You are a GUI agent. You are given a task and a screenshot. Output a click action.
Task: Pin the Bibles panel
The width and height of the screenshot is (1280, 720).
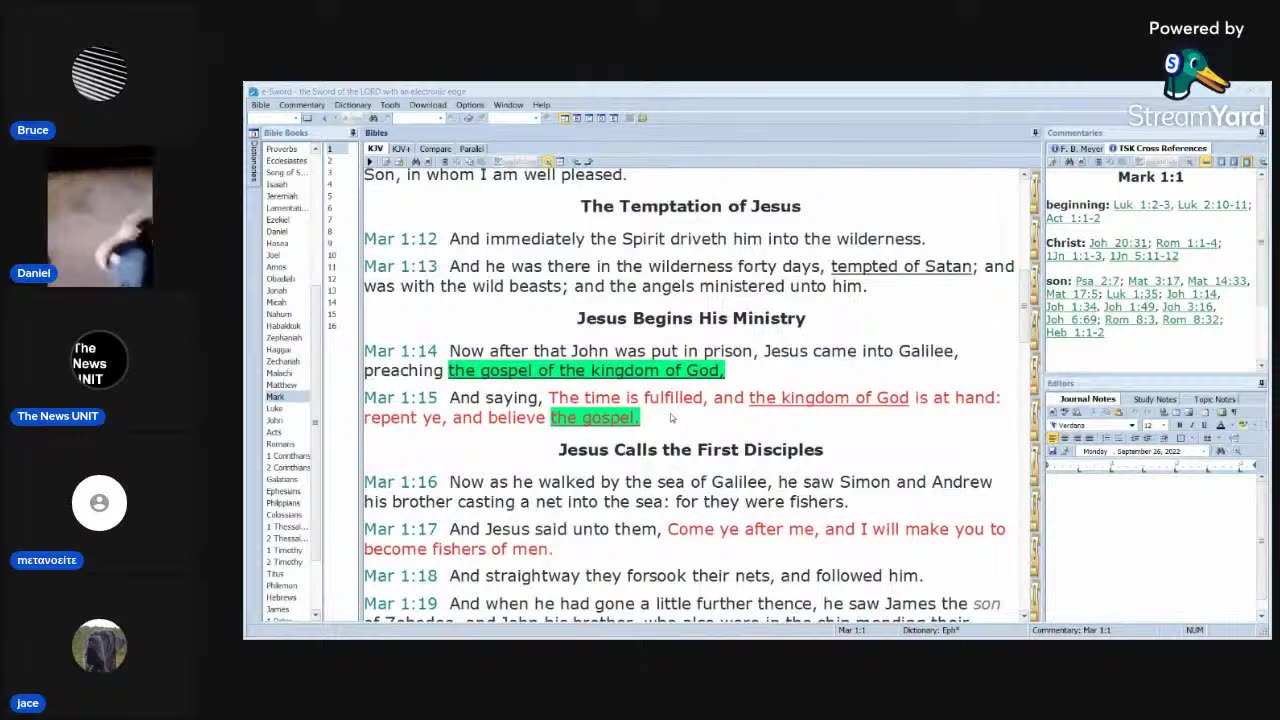pyautogui.click(x=1035, y=133)
